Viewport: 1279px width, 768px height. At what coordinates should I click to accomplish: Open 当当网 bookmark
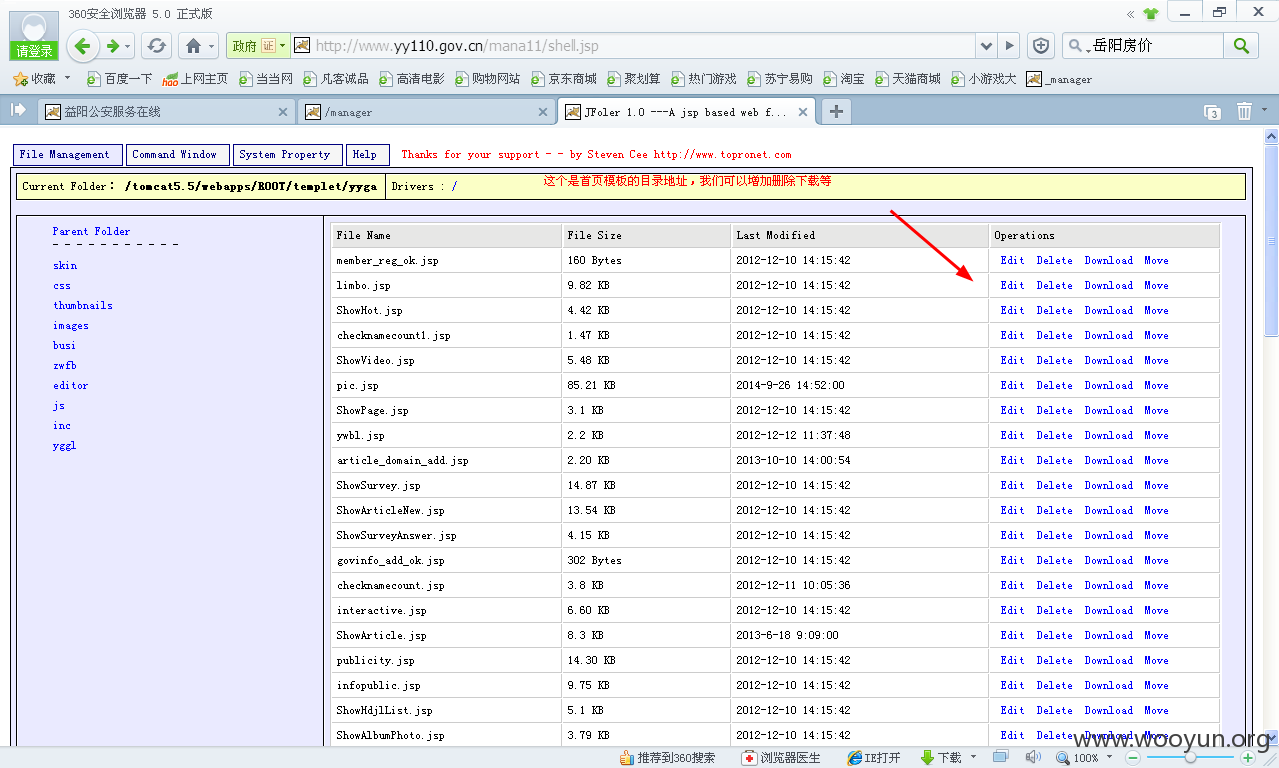coord(265,79)
